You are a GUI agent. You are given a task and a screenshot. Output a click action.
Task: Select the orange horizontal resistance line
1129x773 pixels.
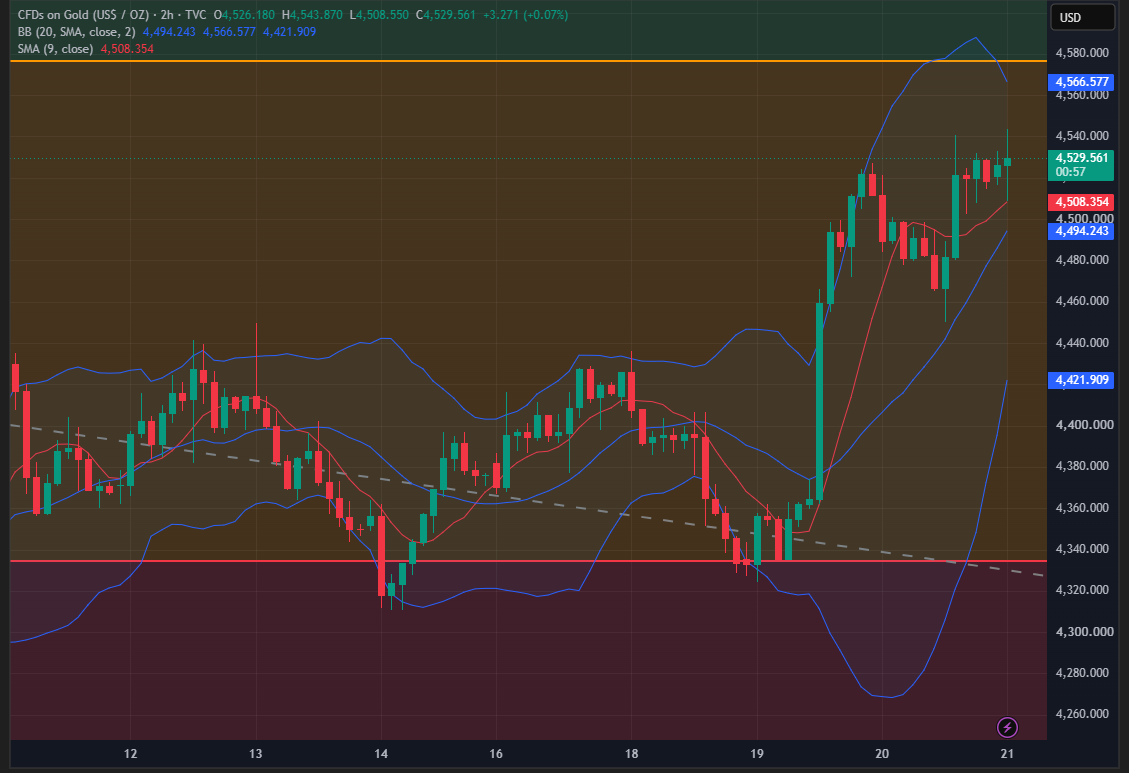(528, 61)
